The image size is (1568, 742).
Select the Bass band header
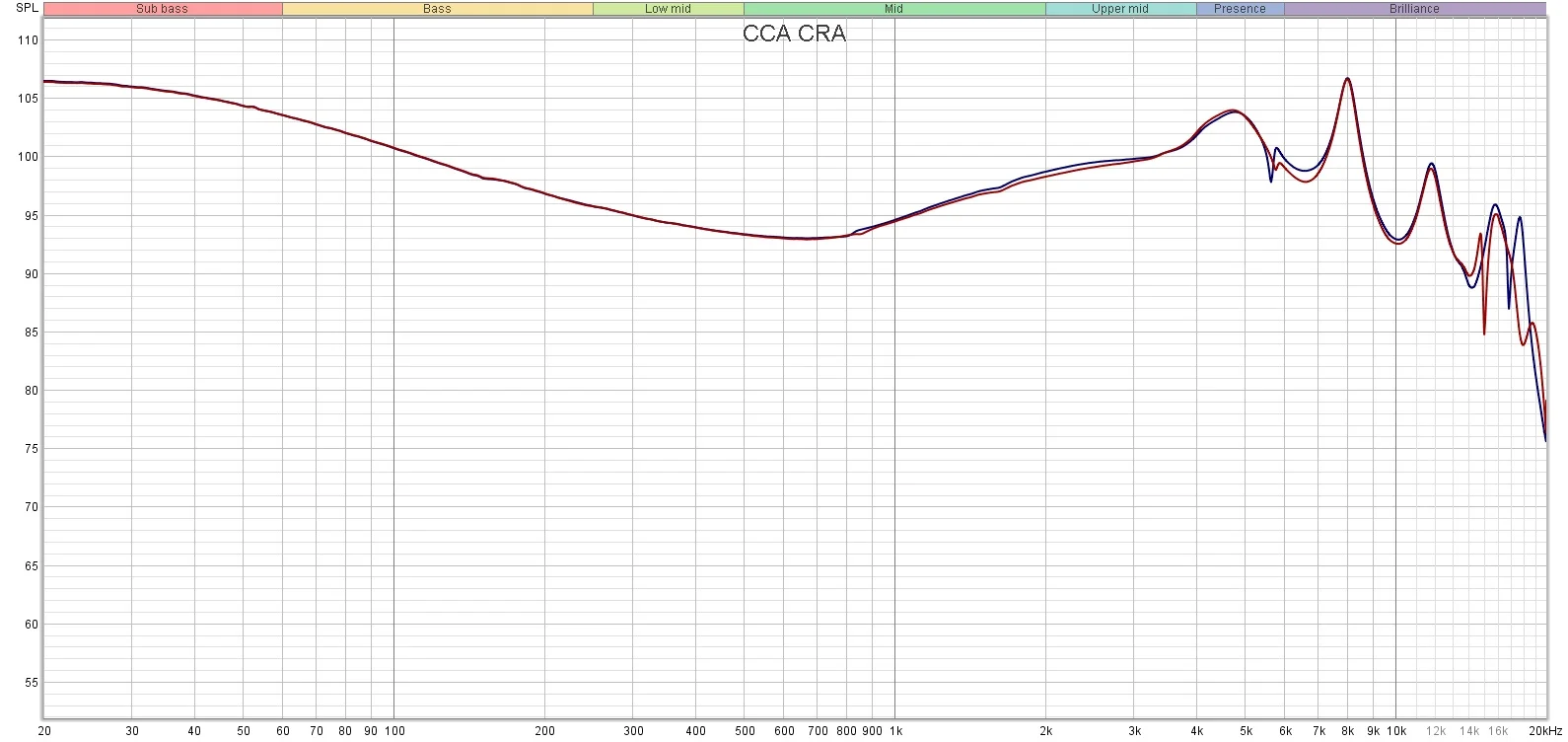[437, 9]
